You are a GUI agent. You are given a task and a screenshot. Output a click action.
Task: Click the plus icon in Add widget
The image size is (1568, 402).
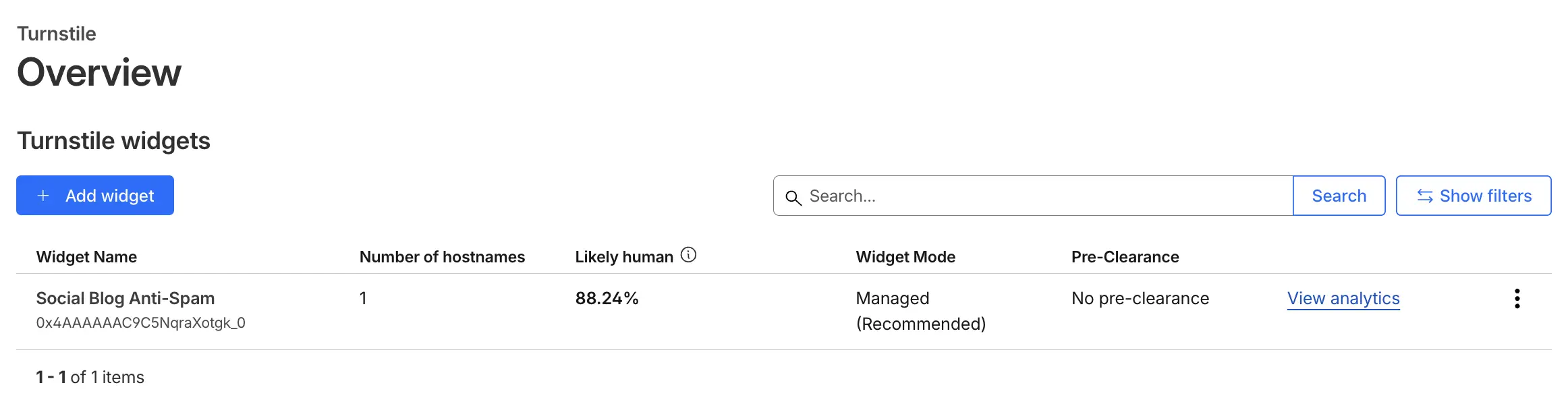tap(43, 196)
